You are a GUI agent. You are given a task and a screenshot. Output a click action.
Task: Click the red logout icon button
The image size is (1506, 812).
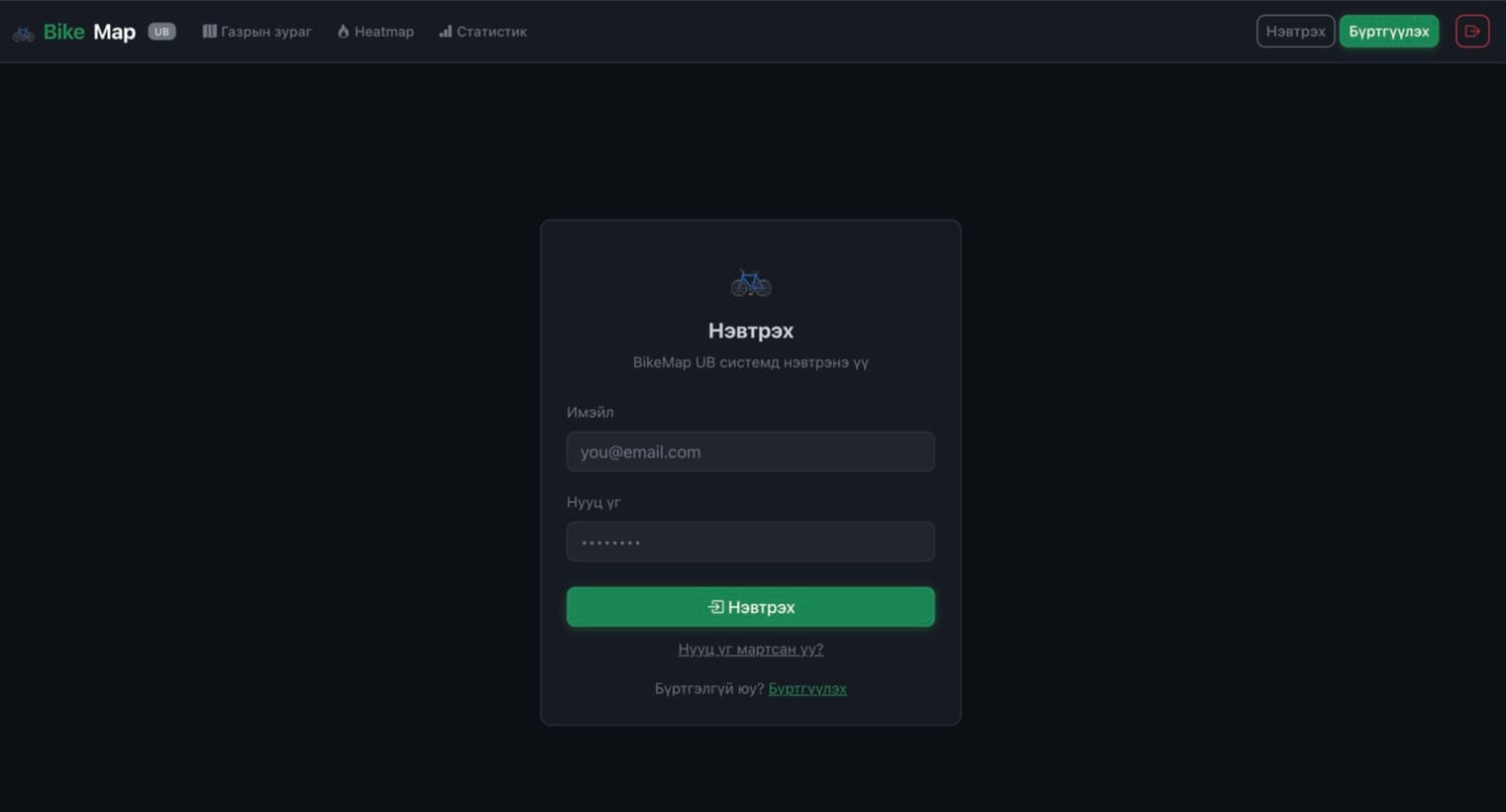pos(1472,32)
